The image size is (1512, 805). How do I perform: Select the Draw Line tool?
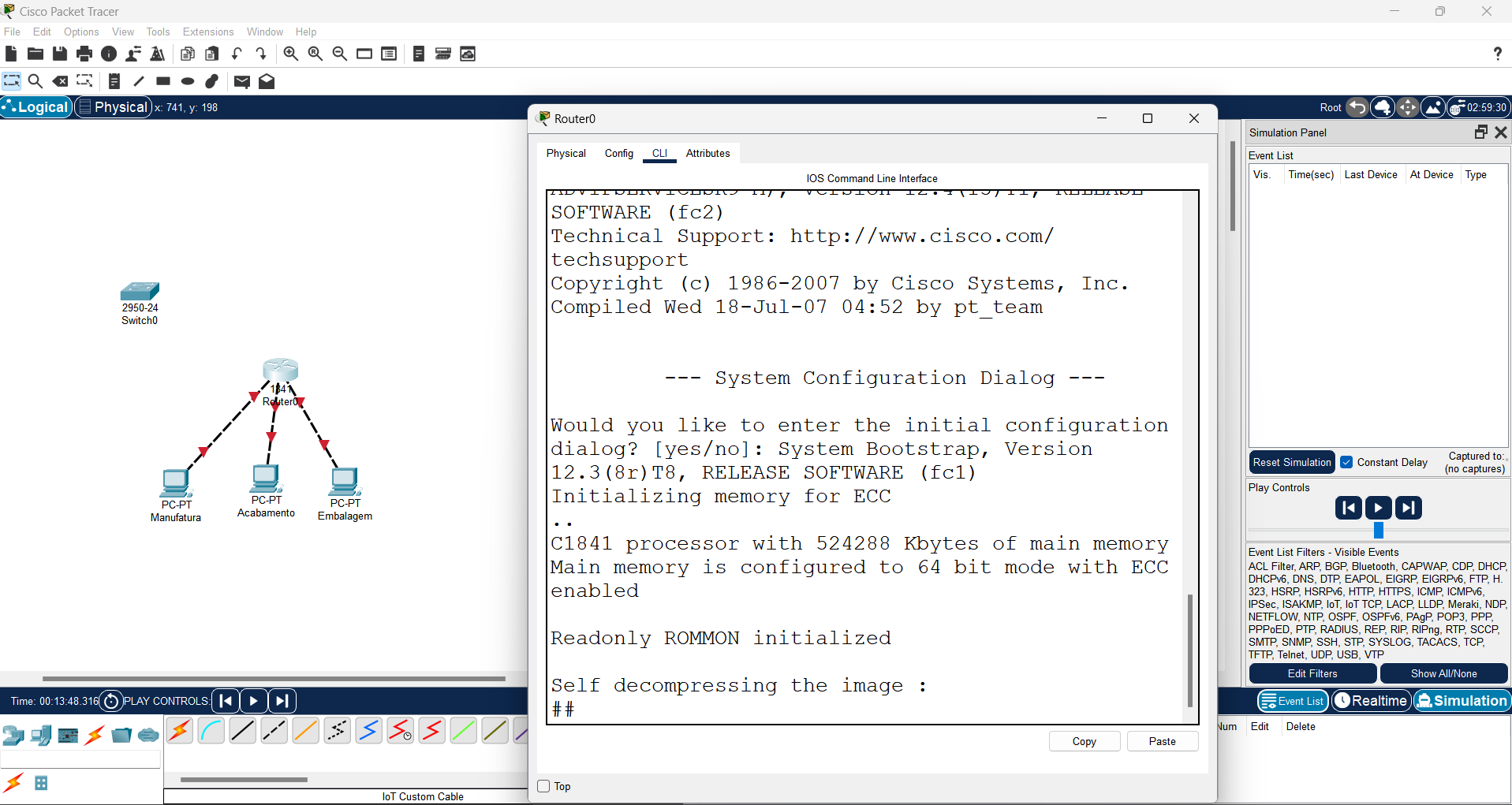click(x=139, y=81)
